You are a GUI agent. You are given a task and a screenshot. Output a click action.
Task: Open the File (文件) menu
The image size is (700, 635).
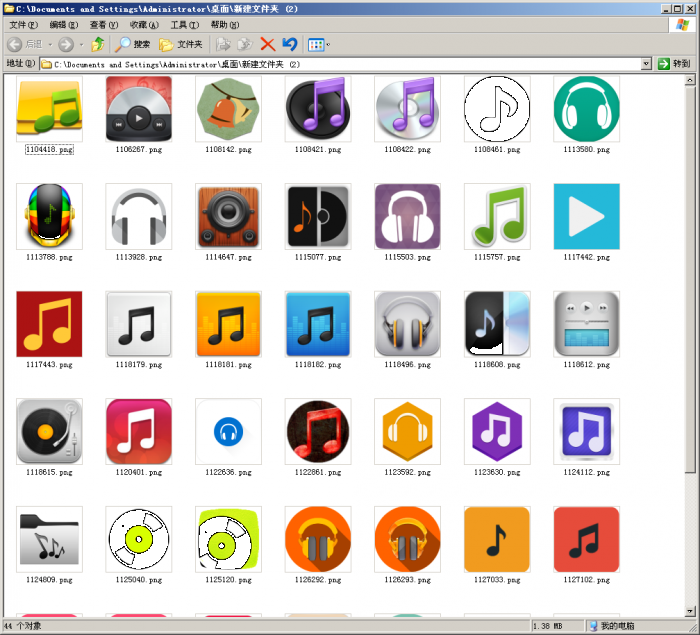(24, 25)
